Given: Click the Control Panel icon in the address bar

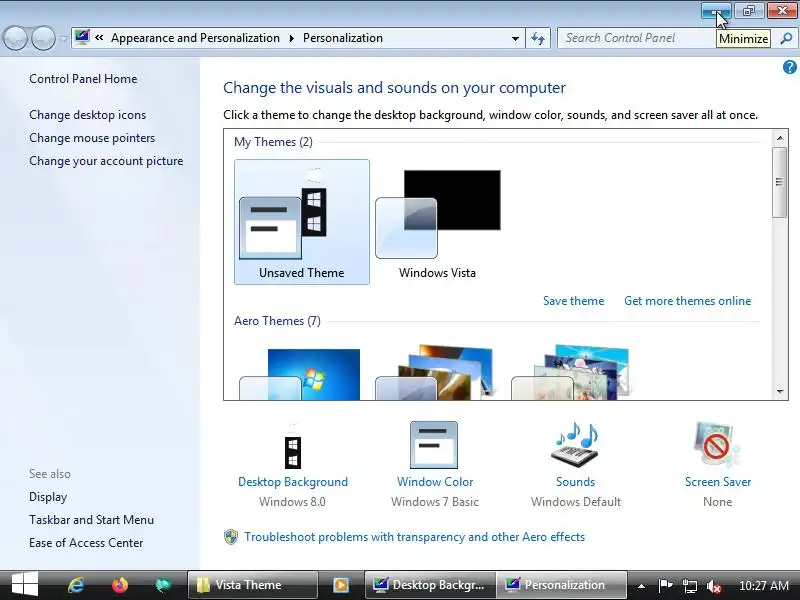Looking at the screenshot, I should (82, 38).
